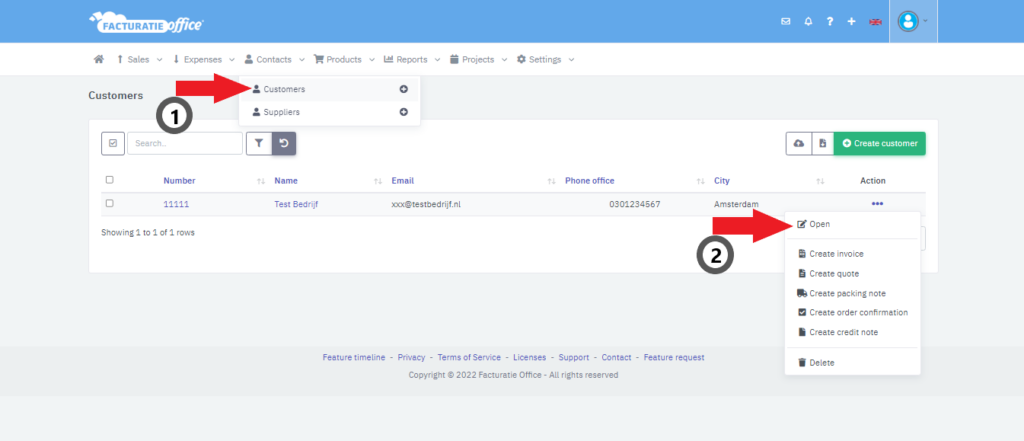Expand the Expenses menu
Viewport: 1024px width, 441px height.
[204, 59]
